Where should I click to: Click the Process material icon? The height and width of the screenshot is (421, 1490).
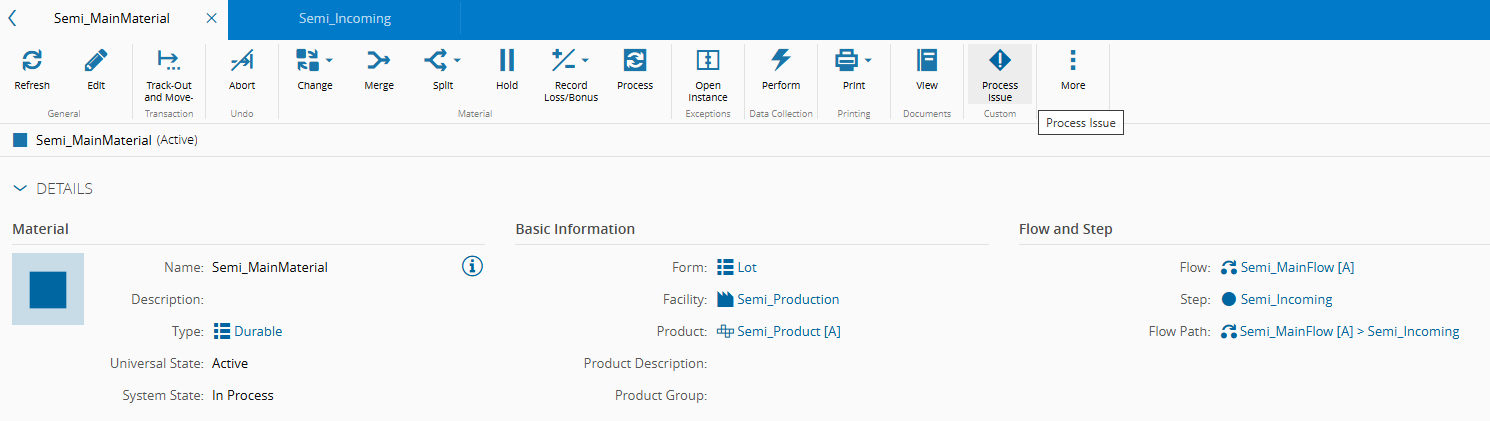pos(635,61)
